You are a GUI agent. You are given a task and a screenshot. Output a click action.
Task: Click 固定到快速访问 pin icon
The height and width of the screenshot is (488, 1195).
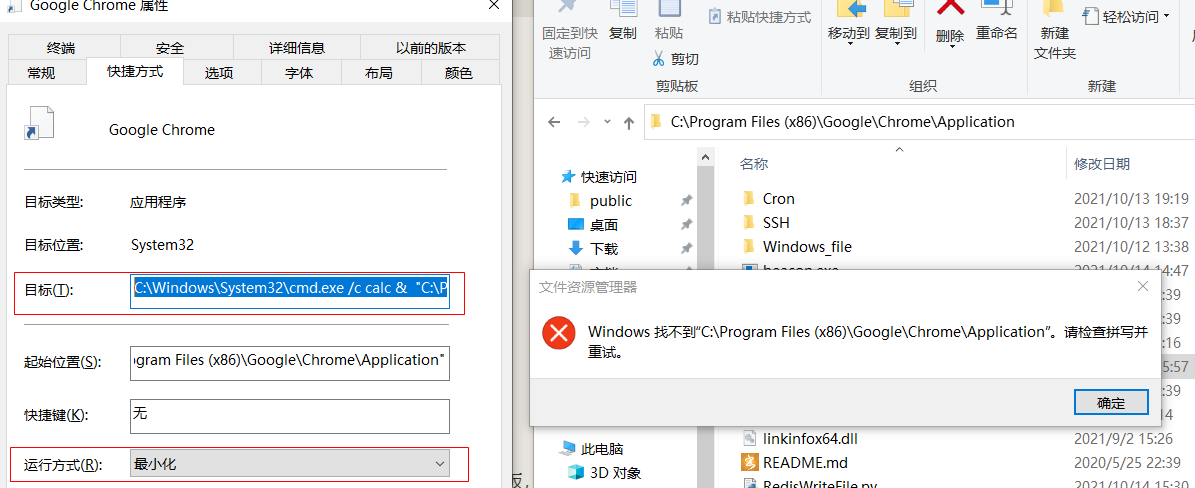pyautogui.click(x=569, y=8)
